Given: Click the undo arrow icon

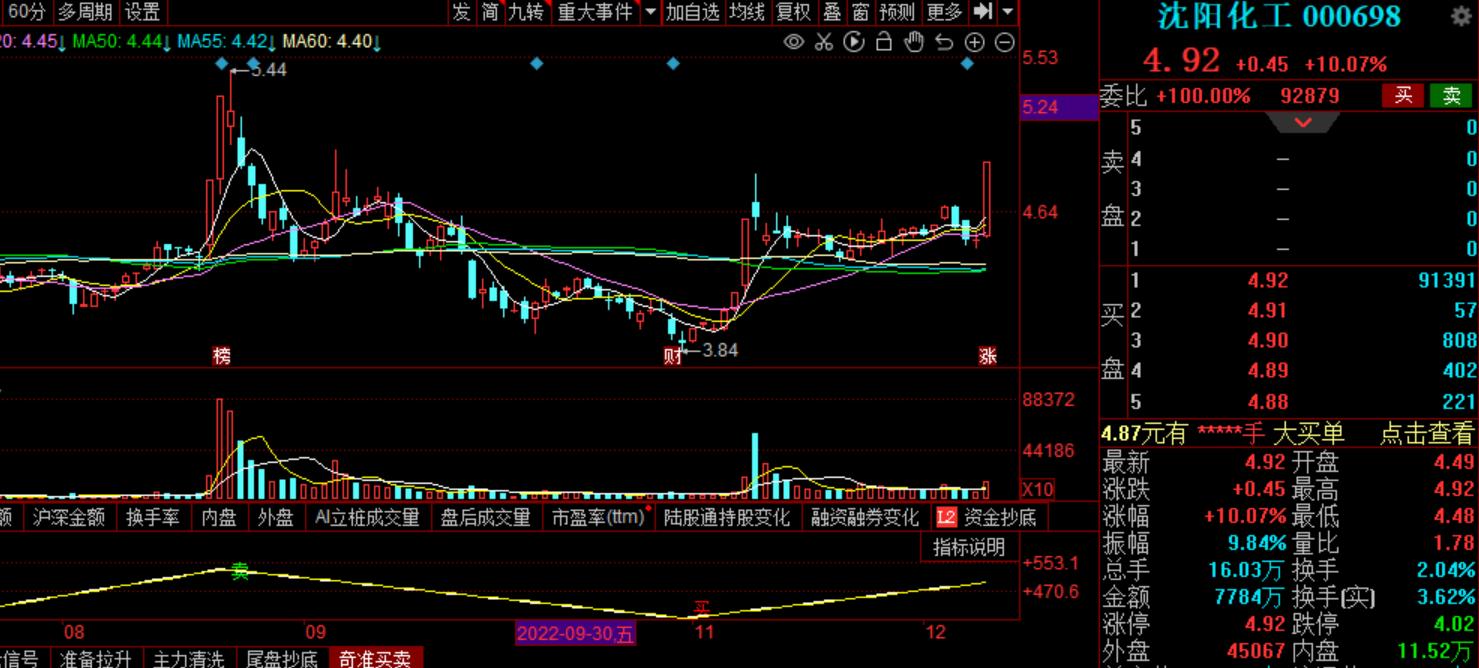Looking at the screenshot, I should 944,42.
